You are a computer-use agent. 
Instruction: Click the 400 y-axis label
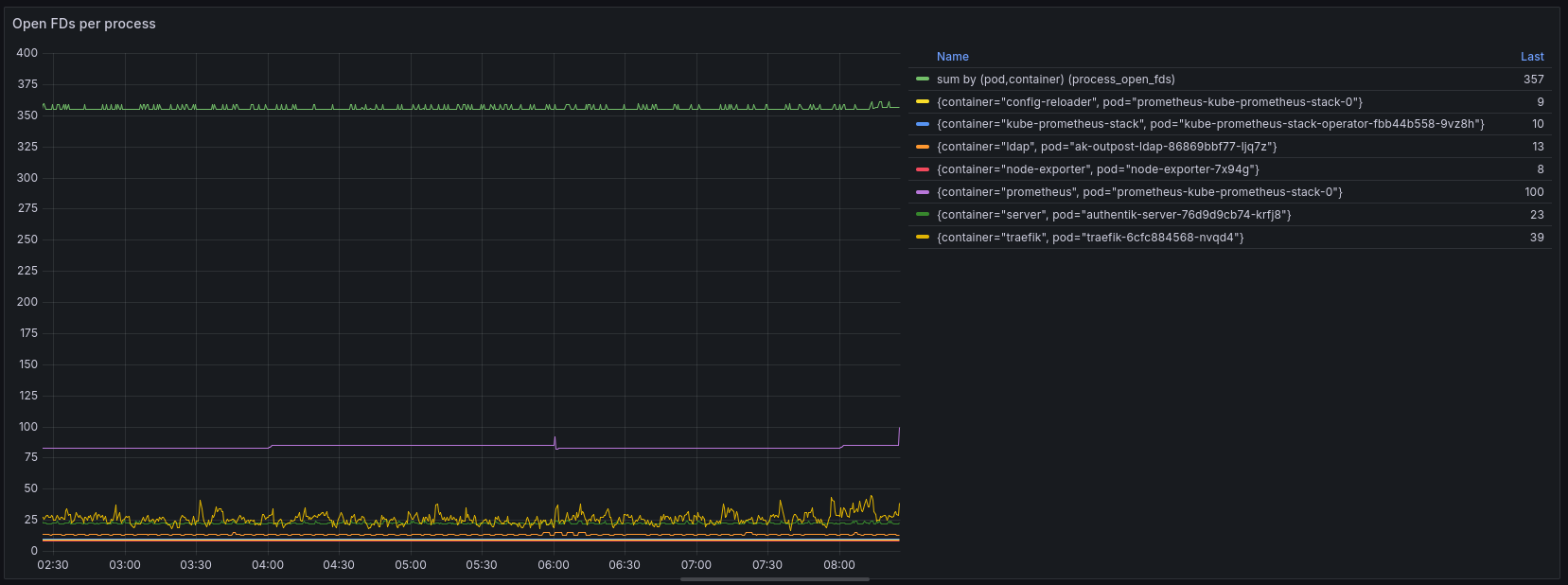point(27,53)
